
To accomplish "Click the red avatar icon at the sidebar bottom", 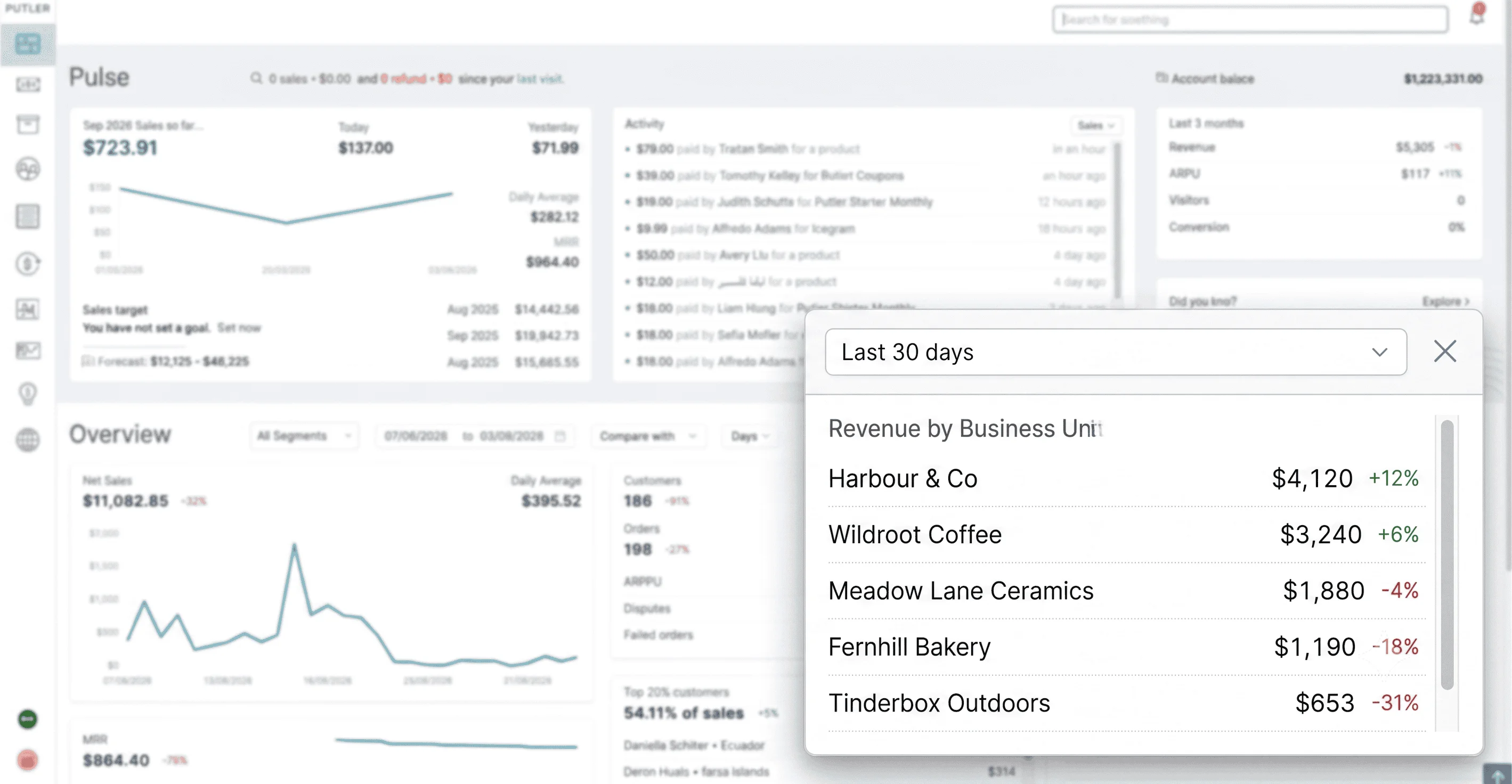I will point(28,761).
